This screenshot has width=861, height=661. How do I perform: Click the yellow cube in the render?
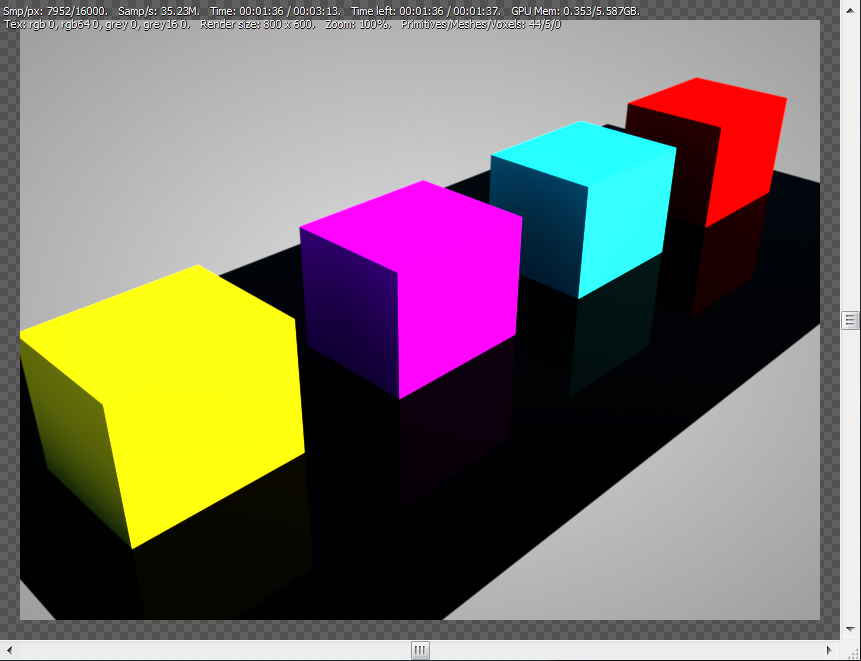click(165, 406)
